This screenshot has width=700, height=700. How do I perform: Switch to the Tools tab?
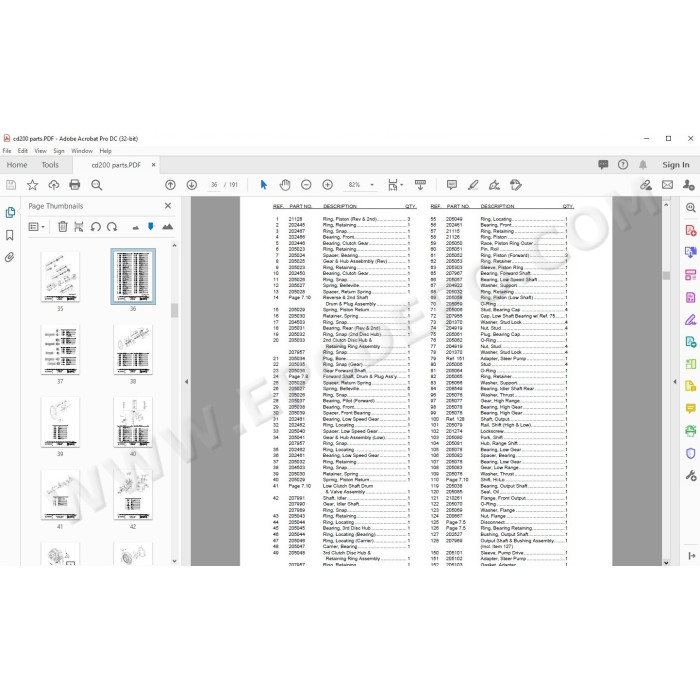50,165
